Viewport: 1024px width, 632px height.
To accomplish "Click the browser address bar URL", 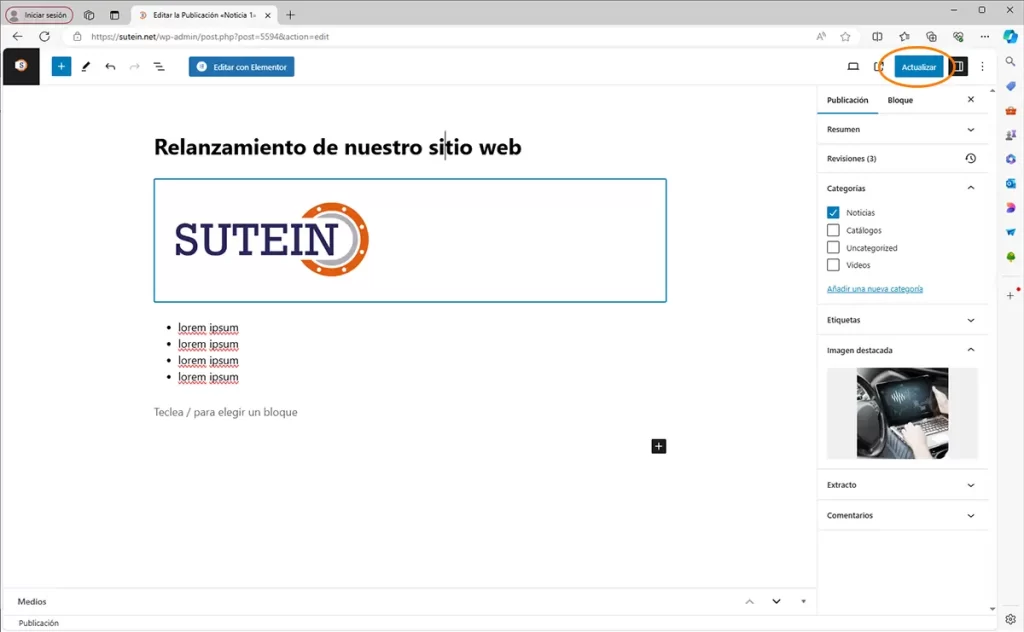I will tap(210, 37).
